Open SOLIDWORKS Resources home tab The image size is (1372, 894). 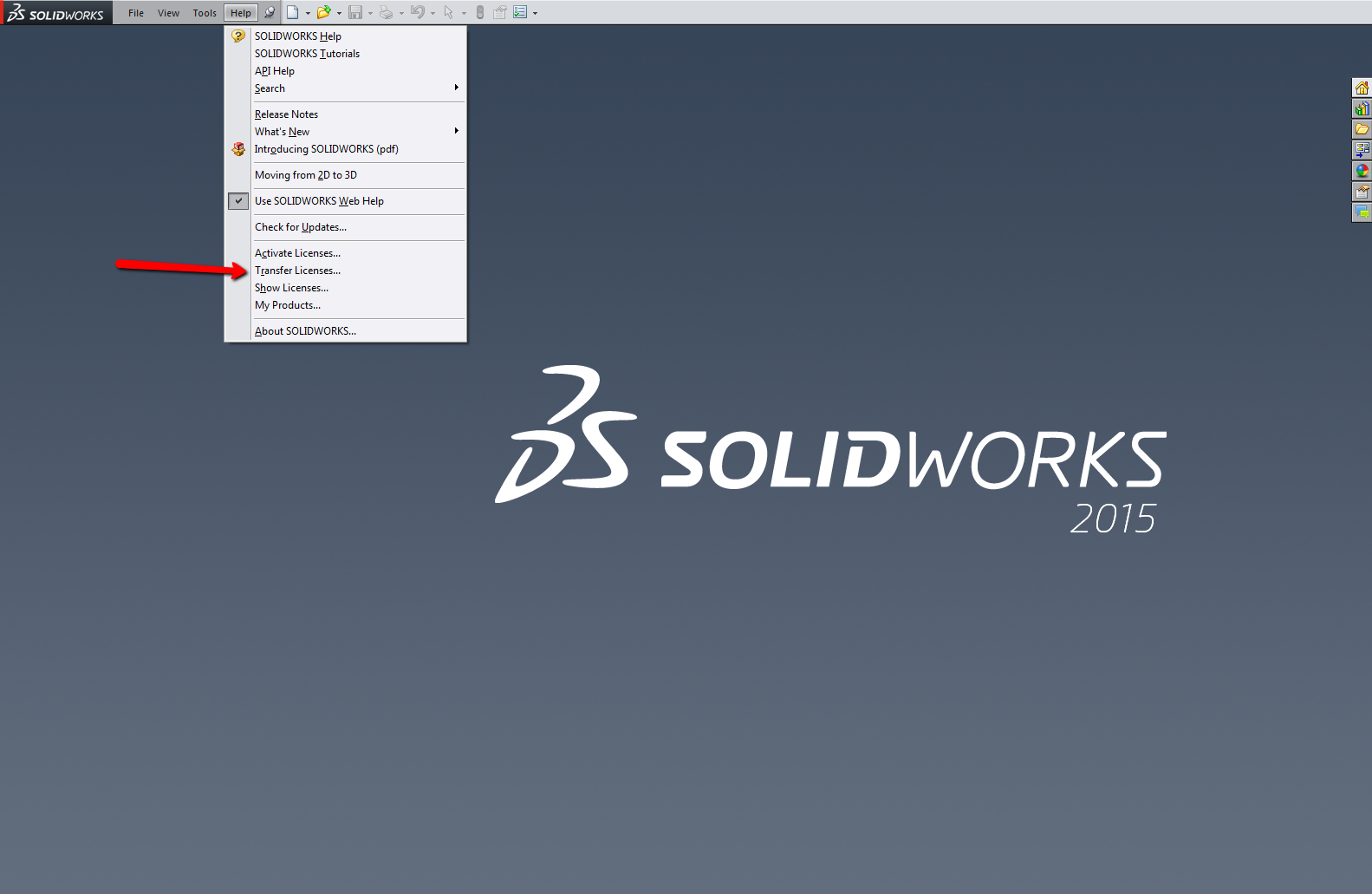pos(1362,88)
